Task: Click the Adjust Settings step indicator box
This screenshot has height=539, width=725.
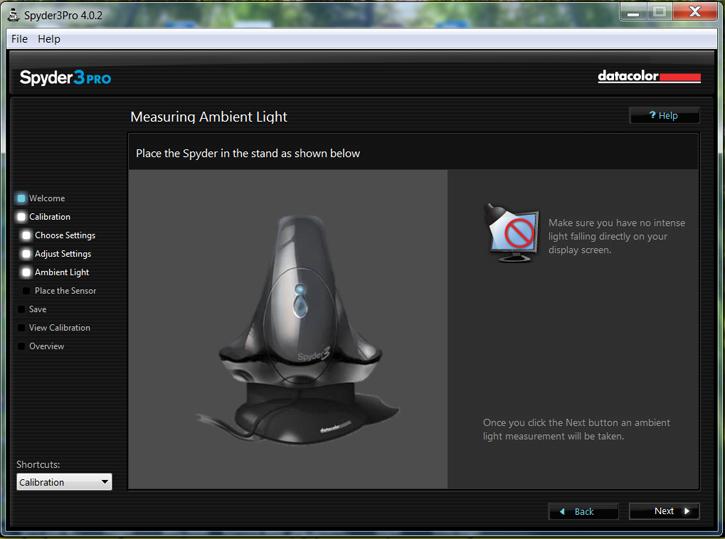Action: [26, 254]
